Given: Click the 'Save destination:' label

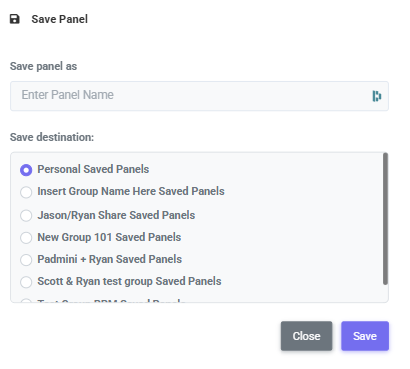Looking at the screenshot, I should [52, 137].
